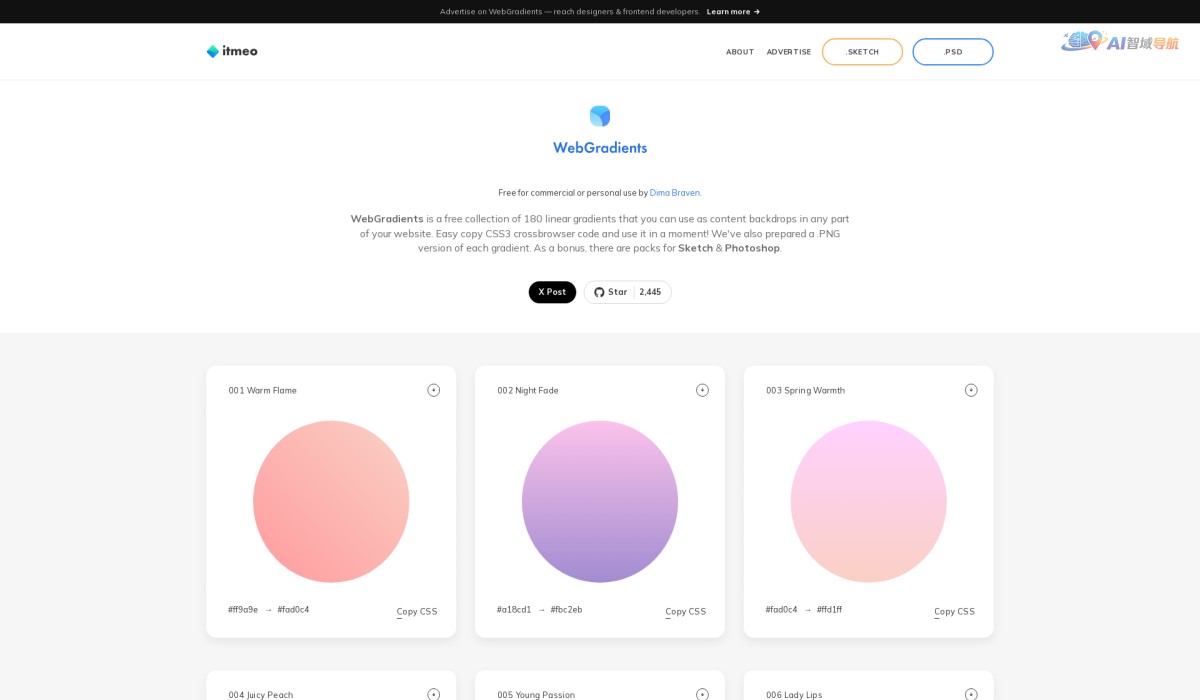The width and height of the screenshot is (1200, 700).
Task: Click the 006 Lady Lips plus icon
Action: pyautogui.click(x=971, y=694)
